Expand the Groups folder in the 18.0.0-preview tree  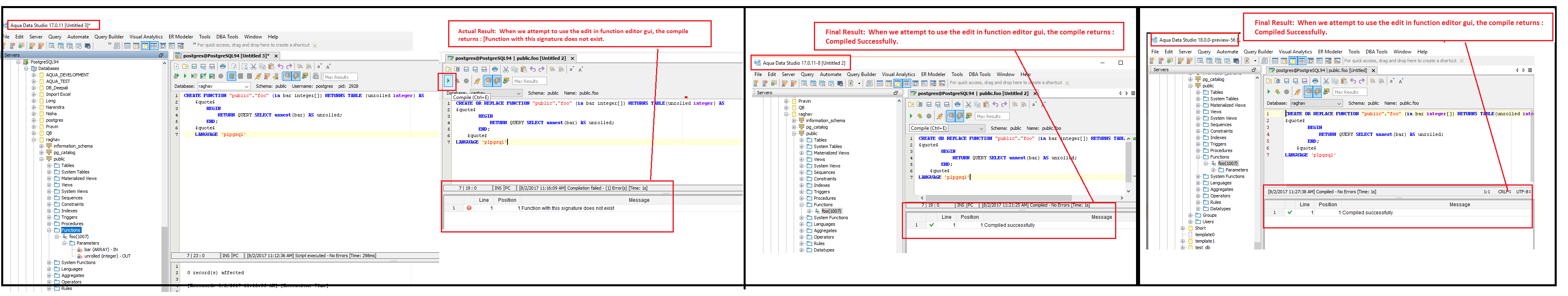(1191, 216)
